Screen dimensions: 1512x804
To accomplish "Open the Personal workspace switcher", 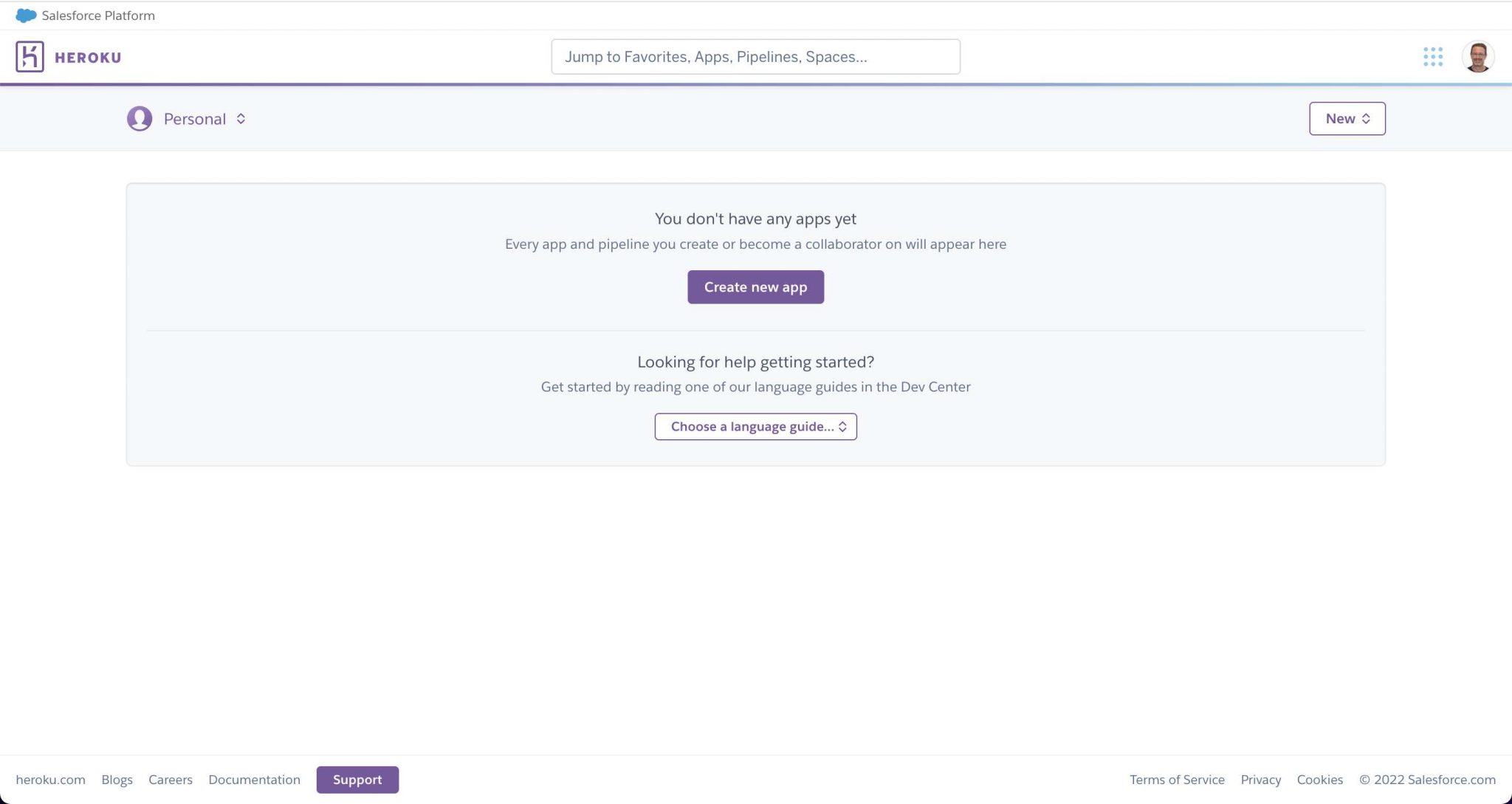I will [201, 118].
